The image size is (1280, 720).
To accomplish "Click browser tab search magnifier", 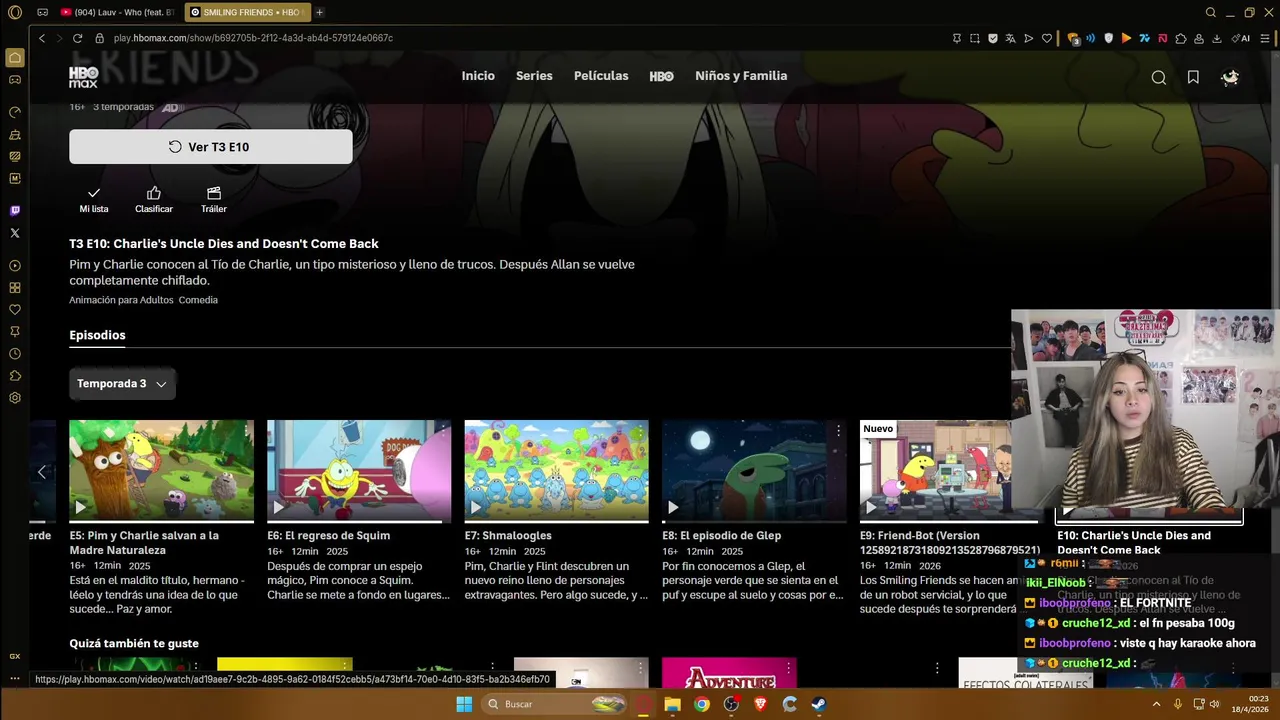I will point(1211,12).
